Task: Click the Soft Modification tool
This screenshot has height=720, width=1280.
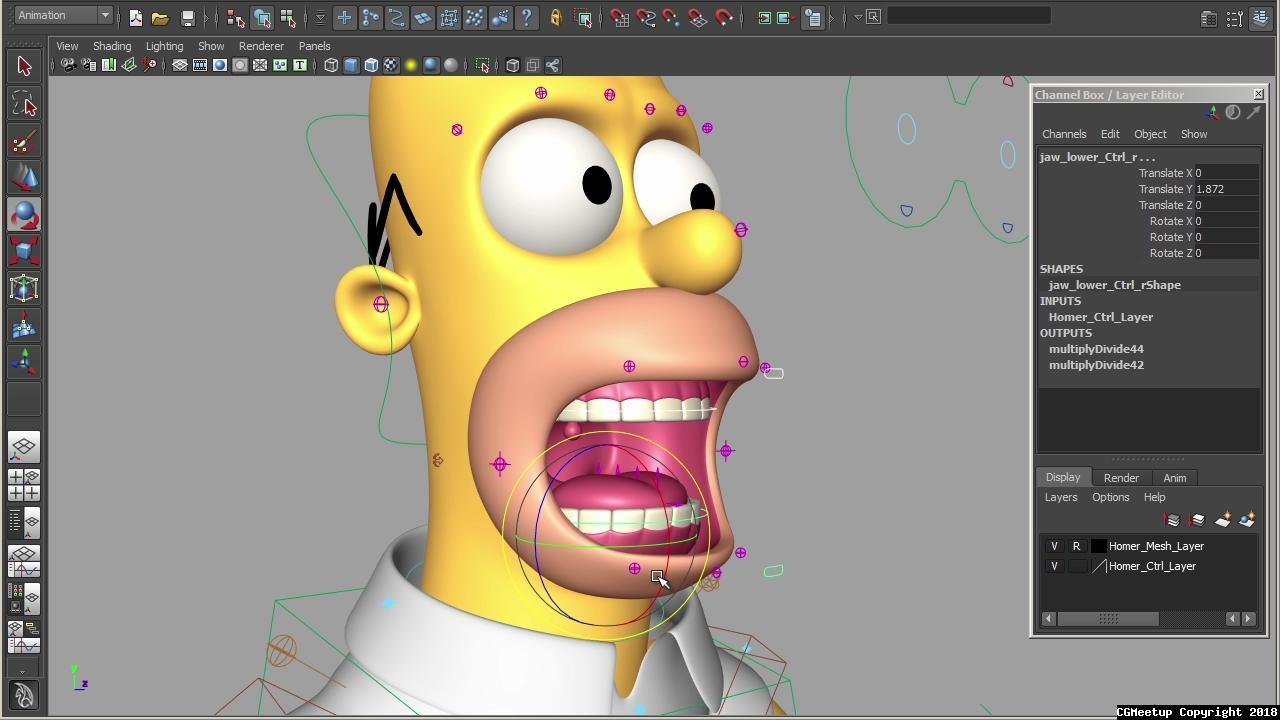Action: (x=24, y=326)
